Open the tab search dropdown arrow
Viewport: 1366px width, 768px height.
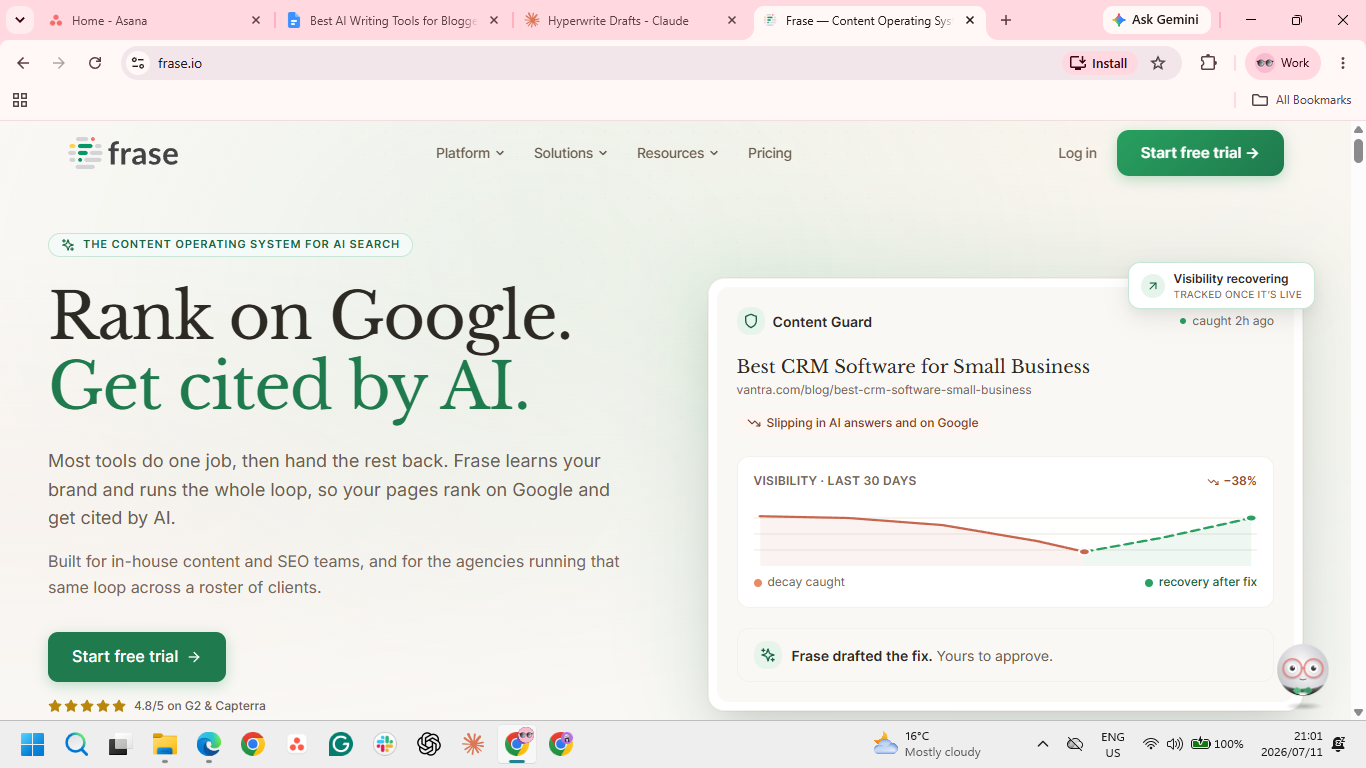pos(19,20)
